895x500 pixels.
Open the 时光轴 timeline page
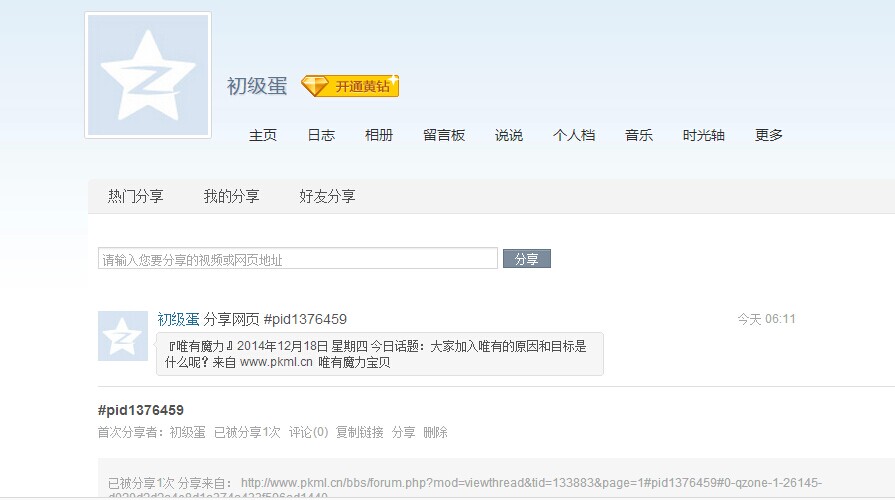tap(704, 136)
